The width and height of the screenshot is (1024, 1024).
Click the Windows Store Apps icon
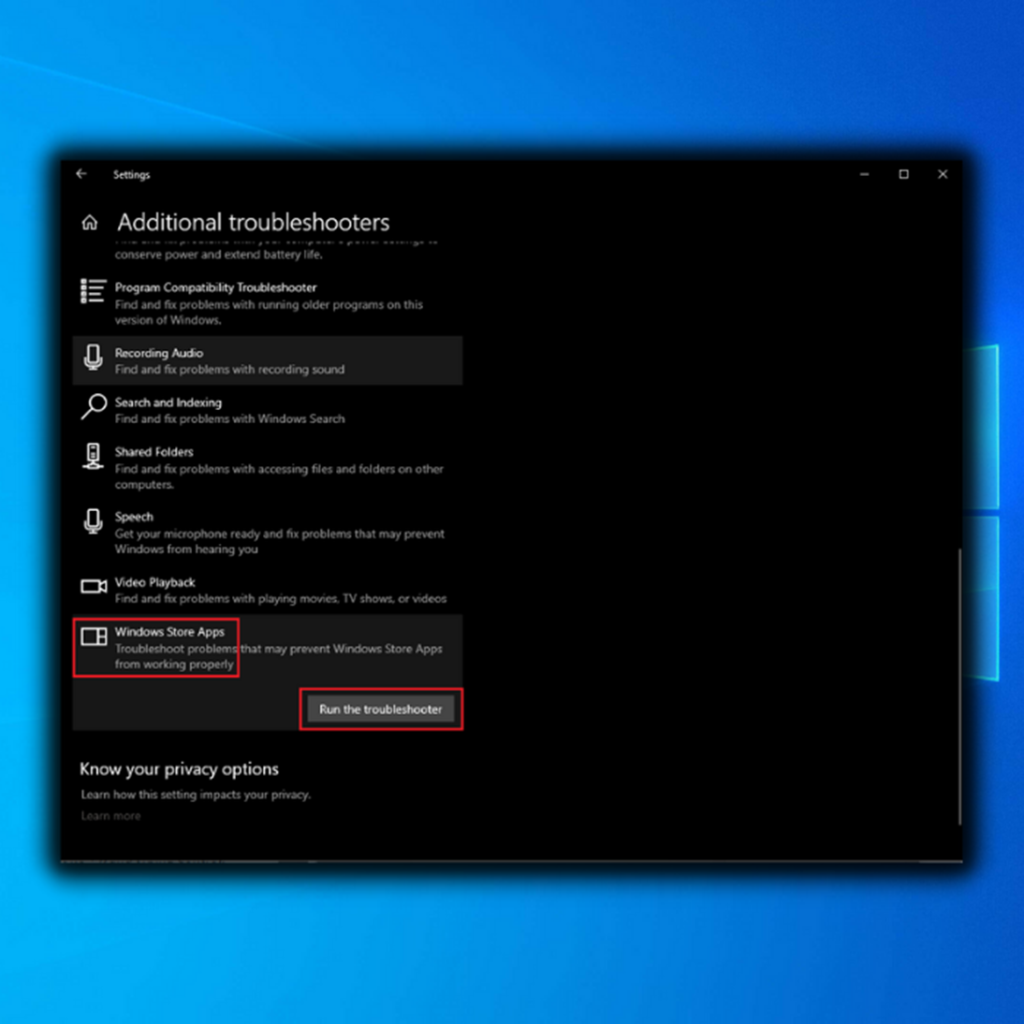pos(93,637)
